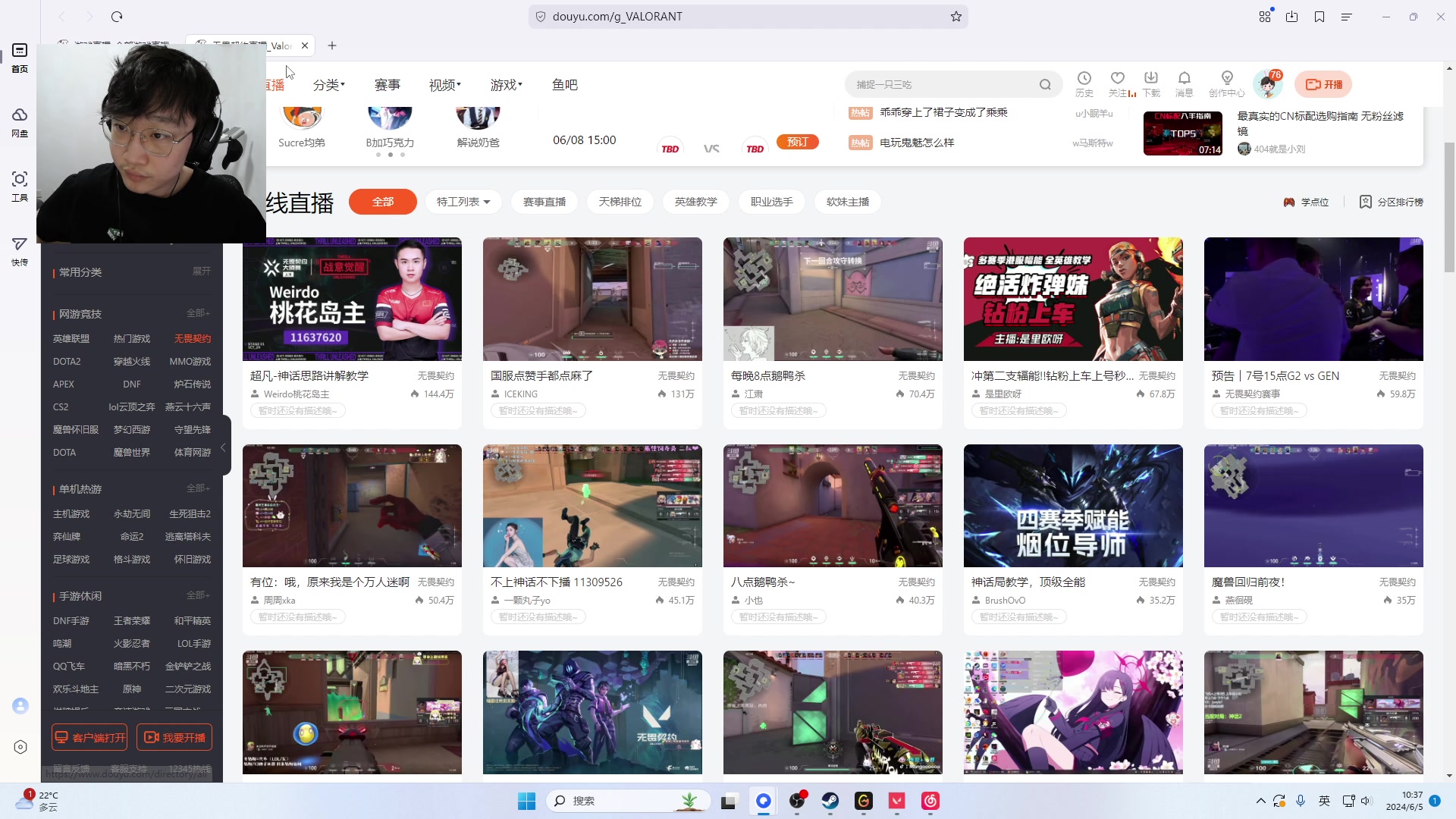Collapse the left category sidebar arrow

pyautogui.click(x=224, y=447)
